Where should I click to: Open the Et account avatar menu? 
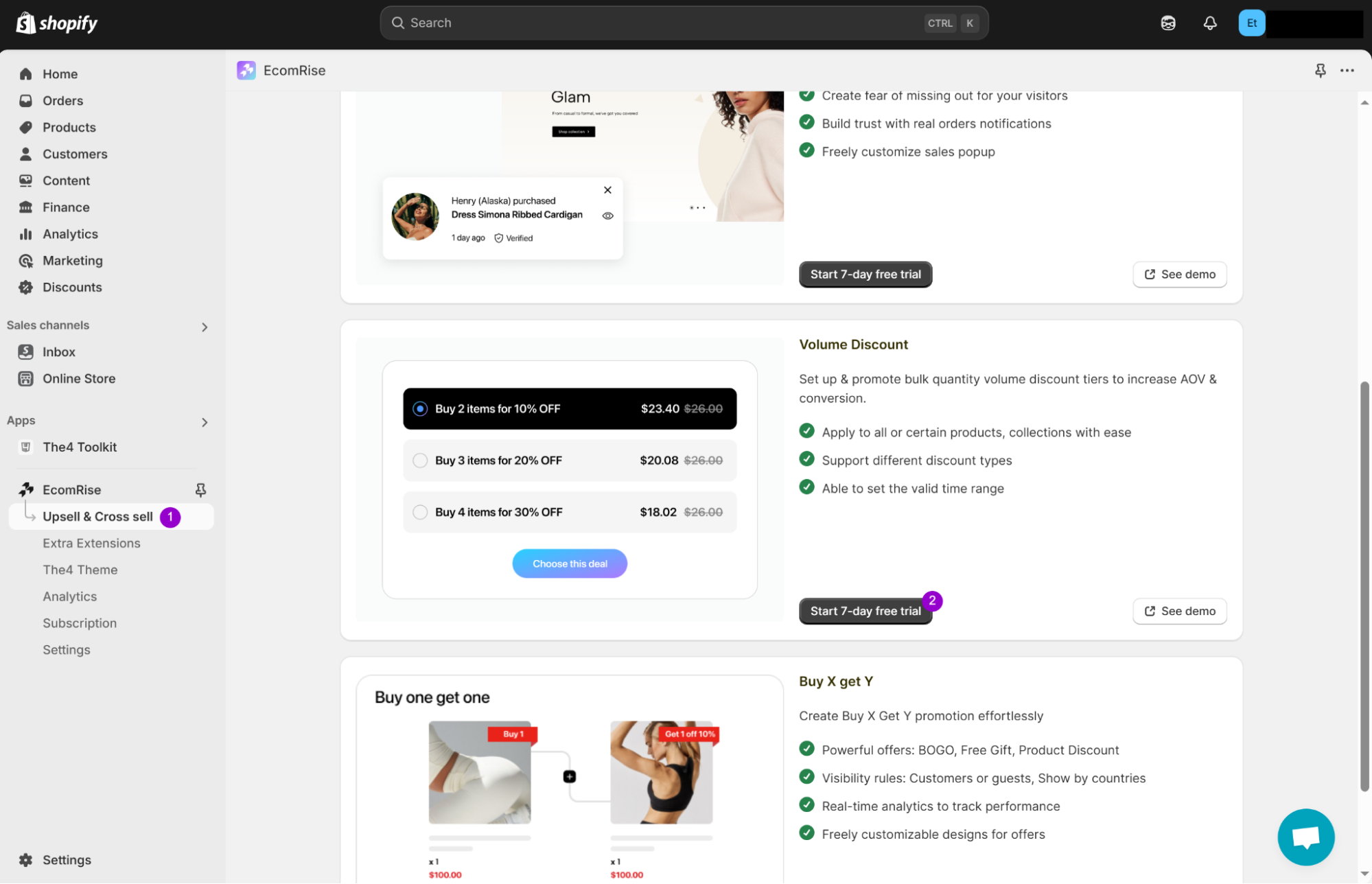(x=1252, y=23)
